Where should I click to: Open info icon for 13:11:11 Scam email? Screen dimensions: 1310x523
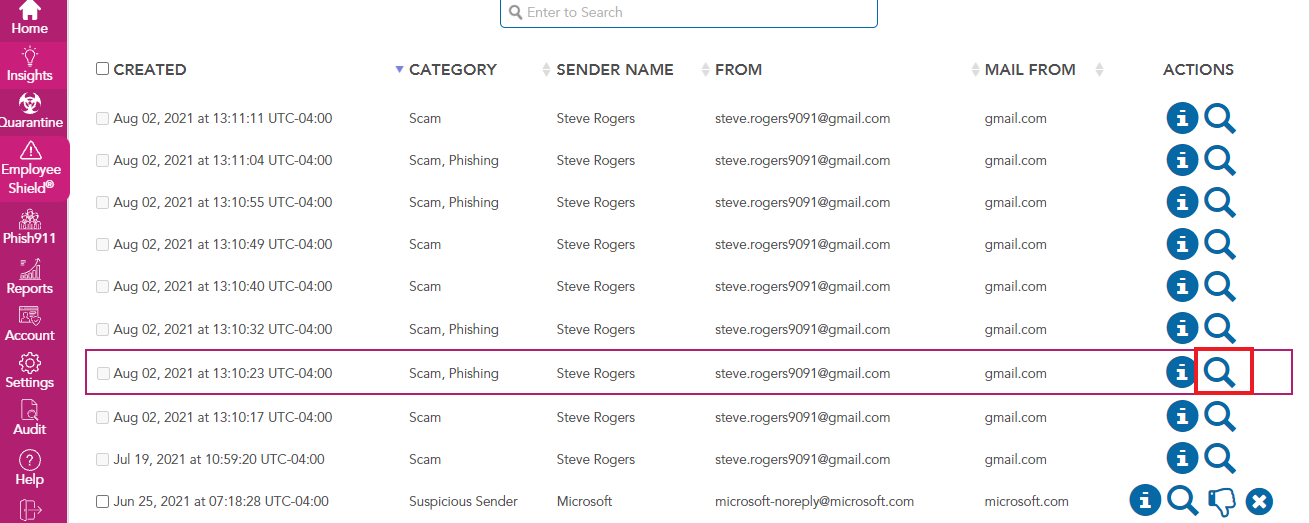point(1182,119)
